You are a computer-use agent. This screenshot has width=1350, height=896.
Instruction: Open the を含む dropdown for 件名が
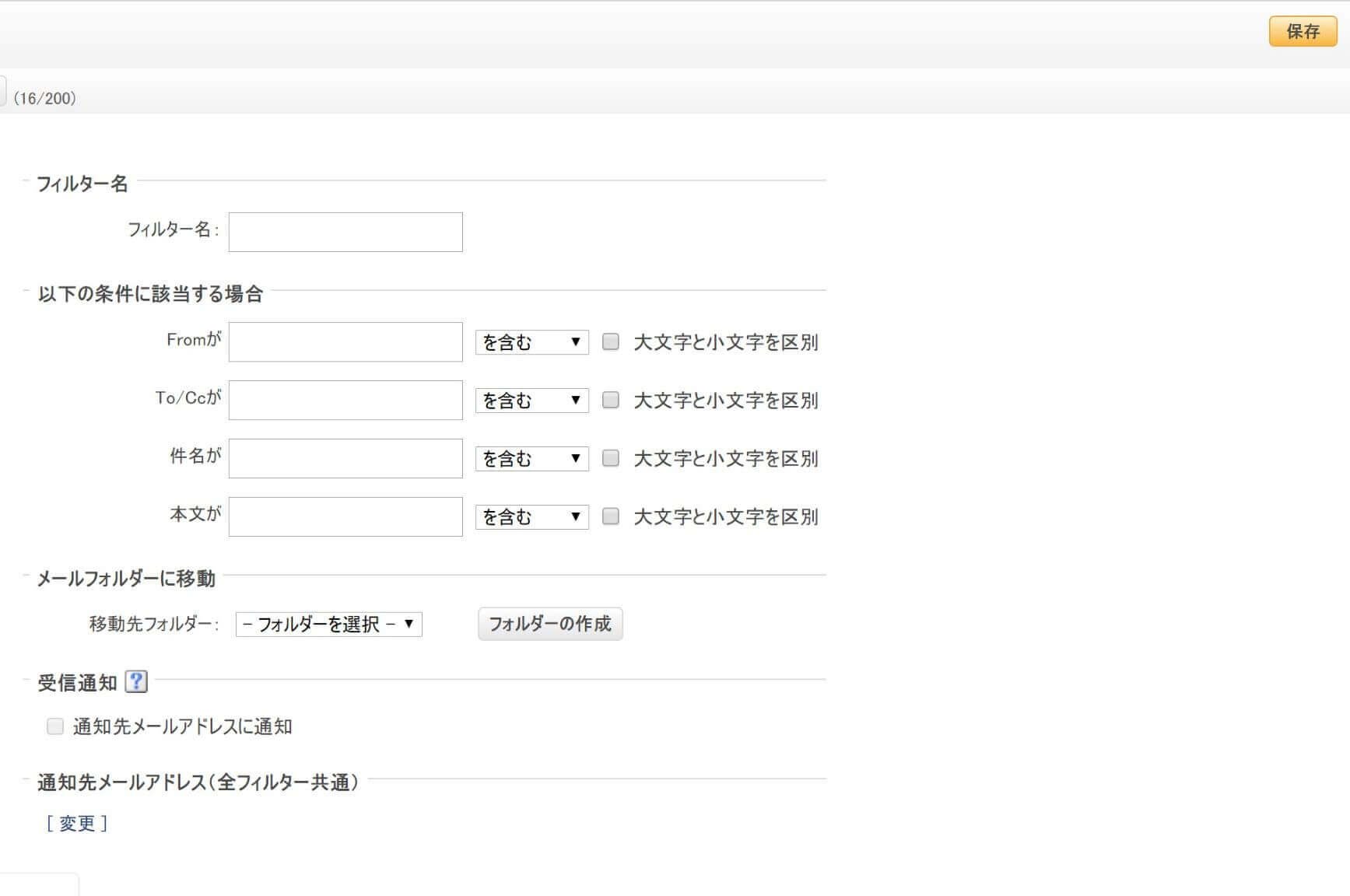pyautogui.click(x=531, y=459)
